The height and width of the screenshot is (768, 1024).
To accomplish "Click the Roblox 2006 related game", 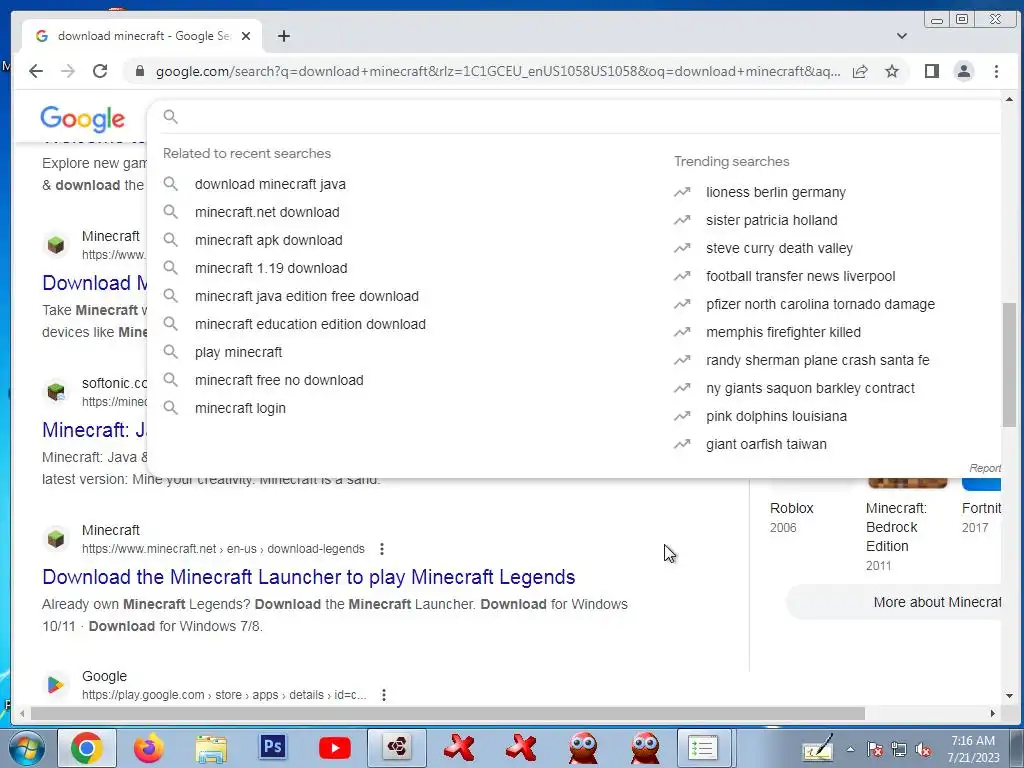I will click(x=792, y=517).
